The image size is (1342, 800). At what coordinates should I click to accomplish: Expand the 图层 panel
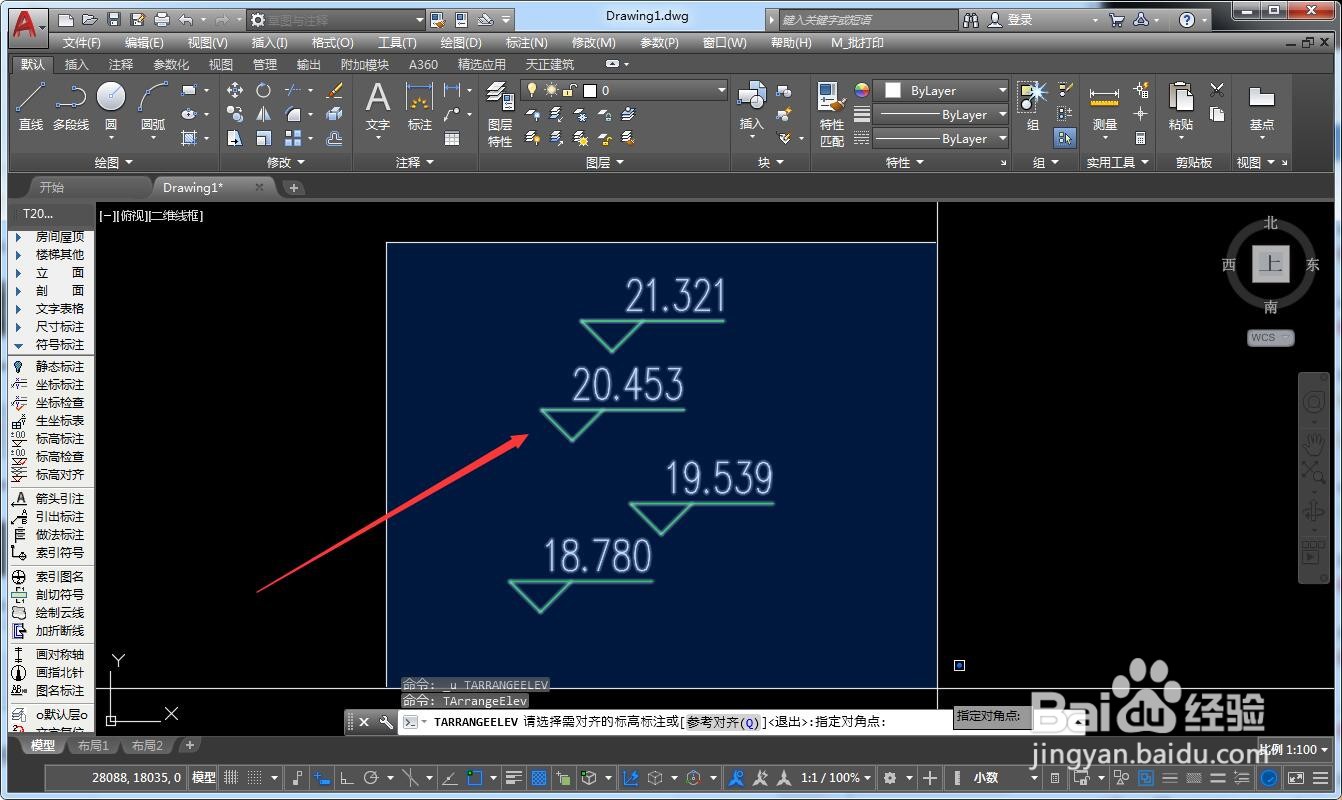605,162
